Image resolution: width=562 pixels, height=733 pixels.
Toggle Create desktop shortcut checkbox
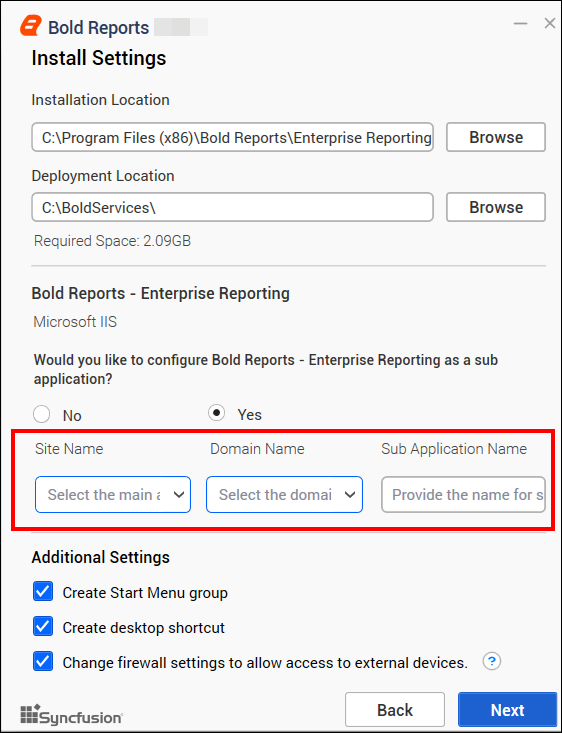43,626
